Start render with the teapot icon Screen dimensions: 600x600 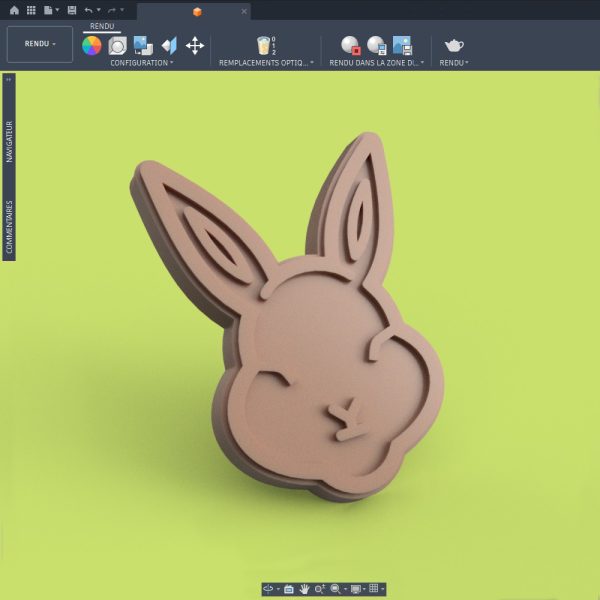[x=454, y=46]
